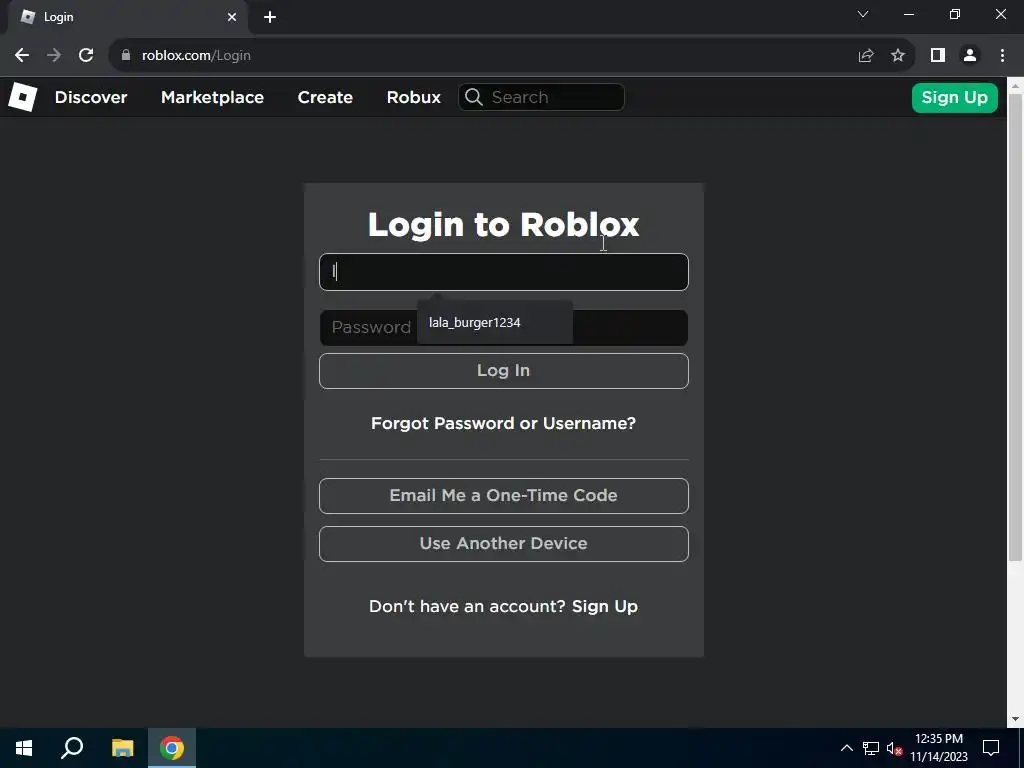Open Windows notification center

pos(991,748)
